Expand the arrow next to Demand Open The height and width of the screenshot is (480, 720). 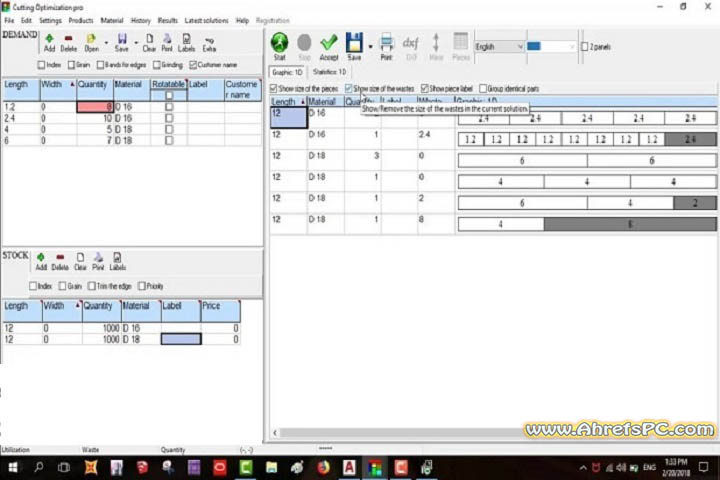106,43
